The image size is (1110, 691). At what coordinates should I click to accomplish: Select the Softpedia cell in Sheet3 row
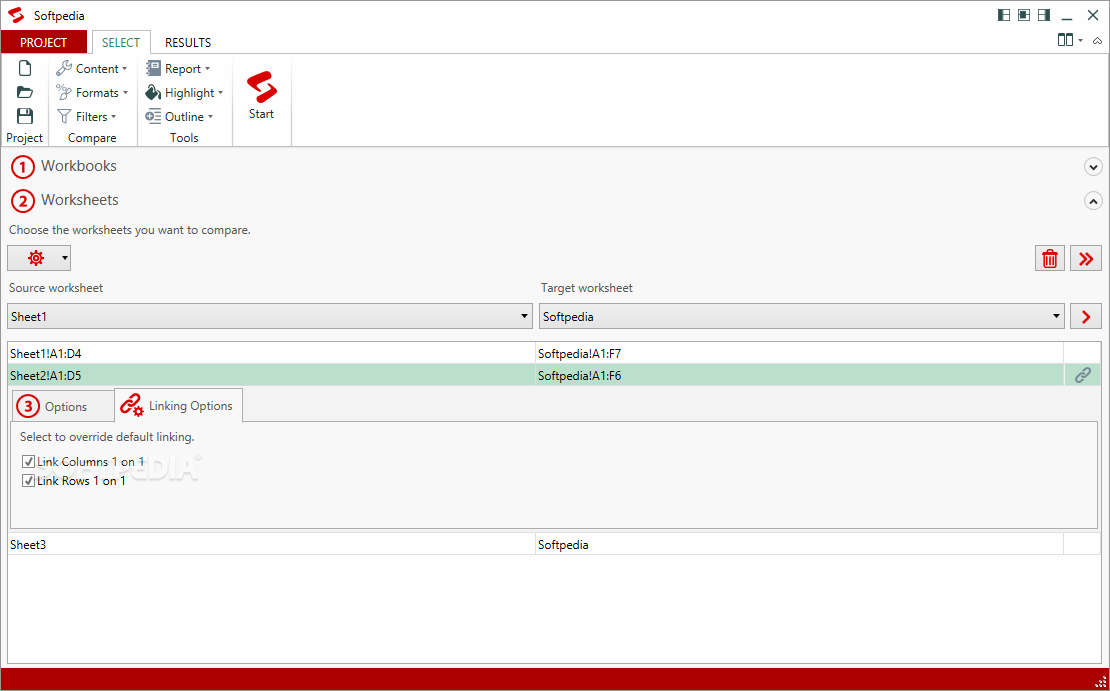pyautogui.click(x=799, y=544)
